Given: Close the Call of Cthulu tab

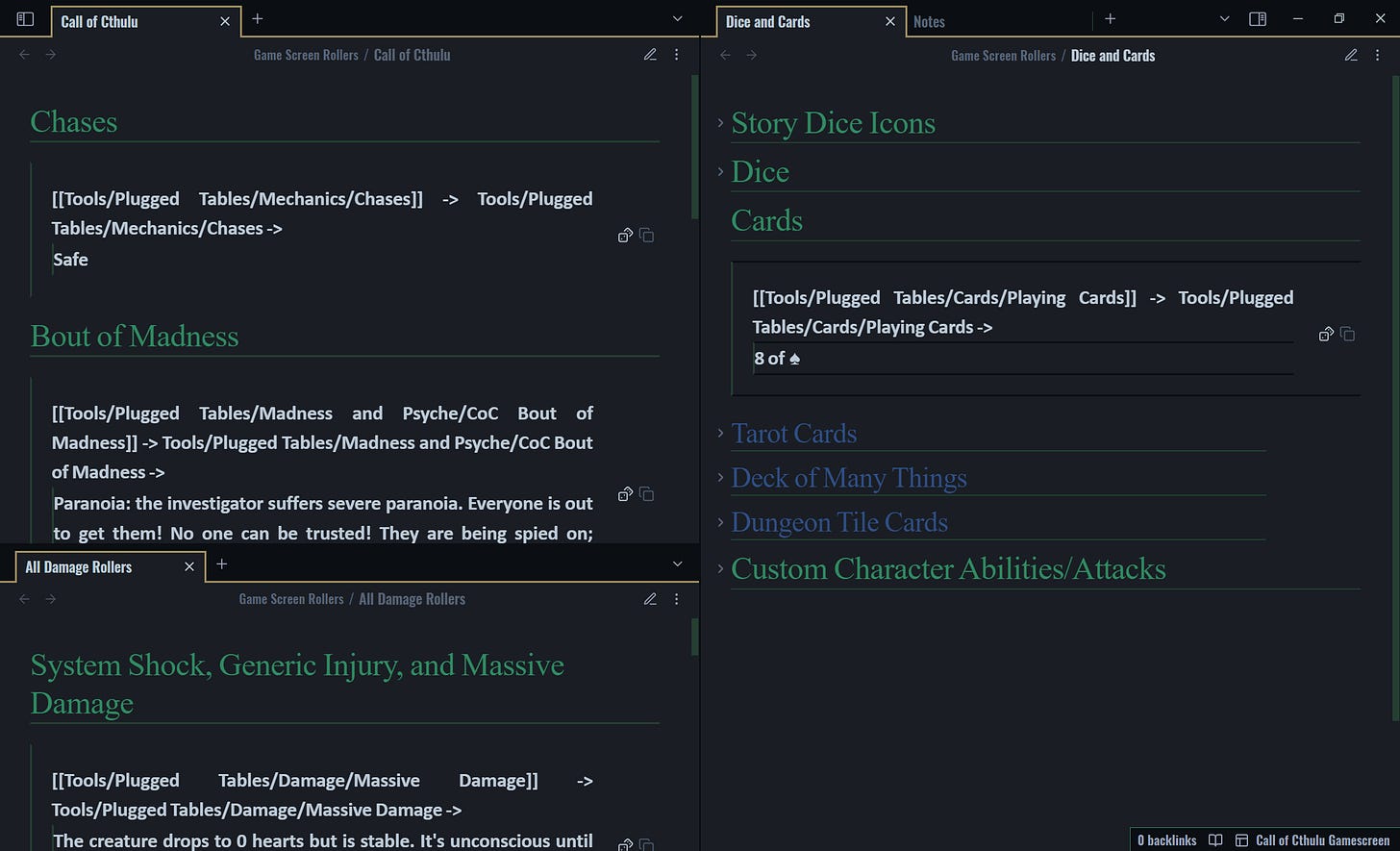Looking at the screenshot, I should 225,21.
